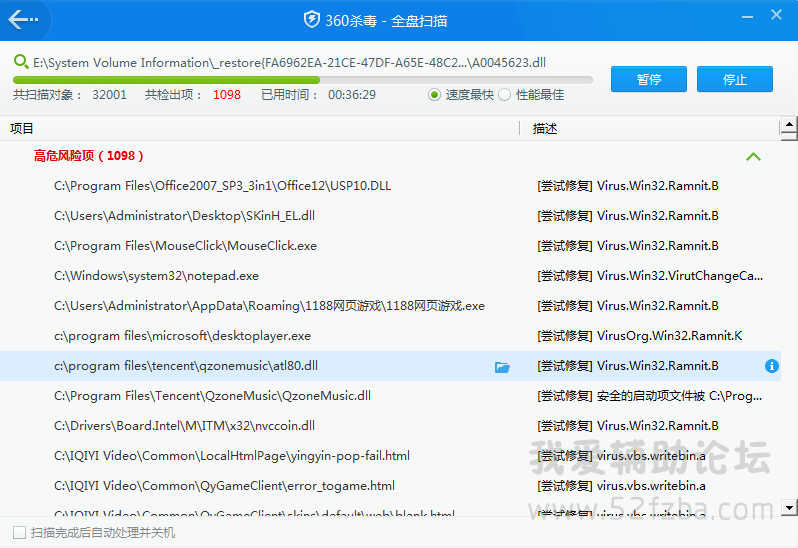
Task: Click the current scan path A0045623.dll
Action: point(290,63)
